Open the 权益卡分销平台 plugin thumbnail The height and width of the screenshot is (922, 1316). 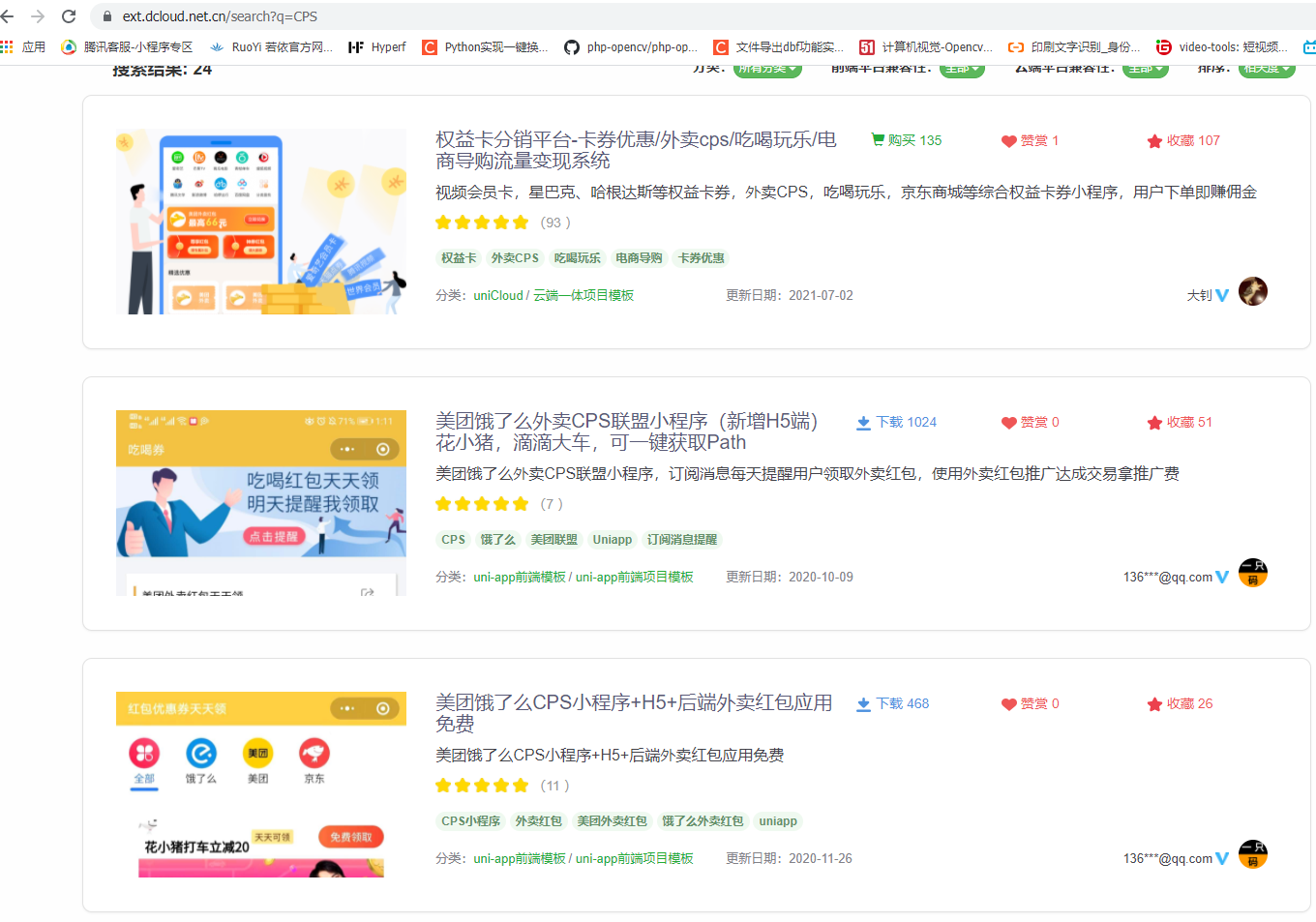click(x=261, y=222)
